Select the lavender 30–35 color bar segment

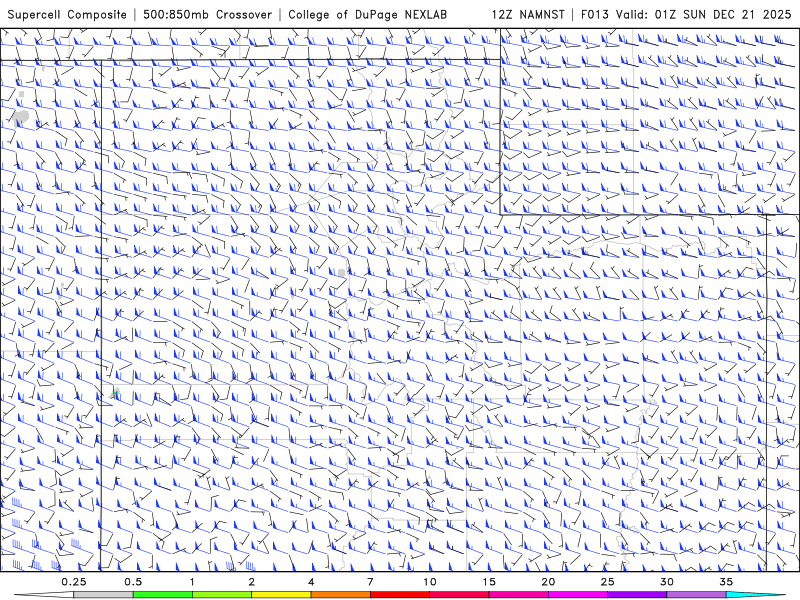[696, 595]
